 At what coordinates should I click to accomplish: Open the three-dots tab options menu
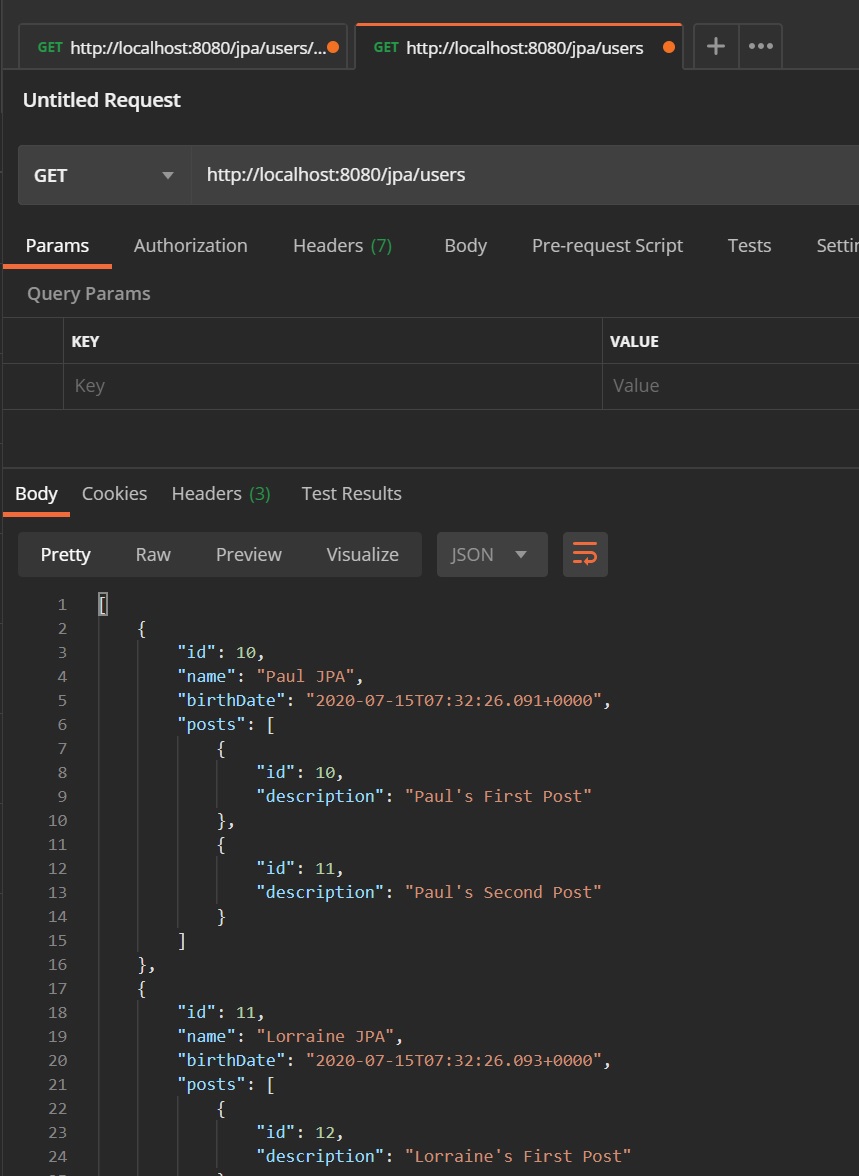pos(760,47)
